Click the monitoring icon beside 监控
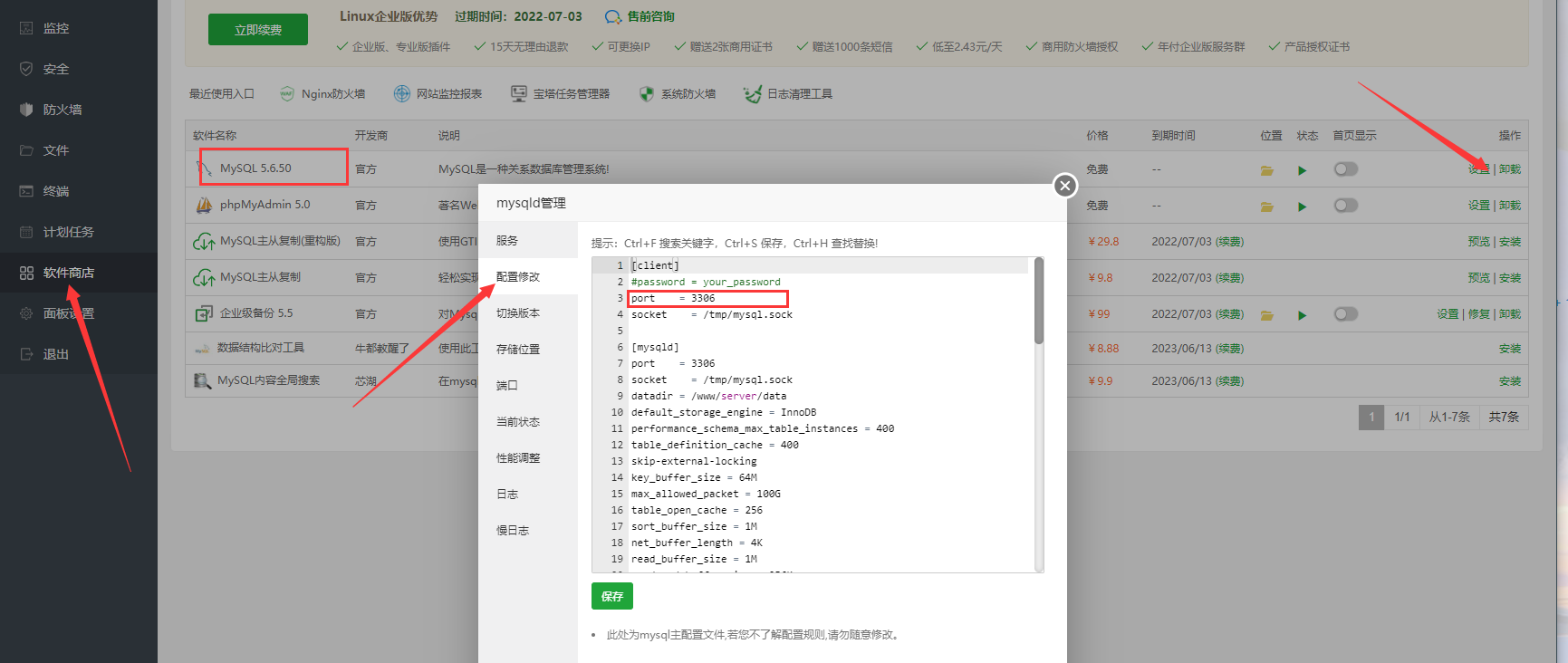The image size is (1568, 663). click(26, 28)
